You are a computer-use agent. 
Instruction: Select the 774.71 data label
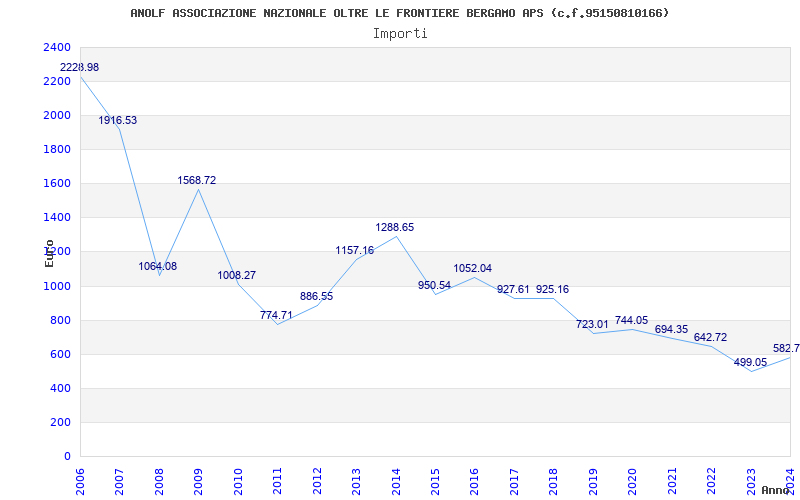click(276, 315)
